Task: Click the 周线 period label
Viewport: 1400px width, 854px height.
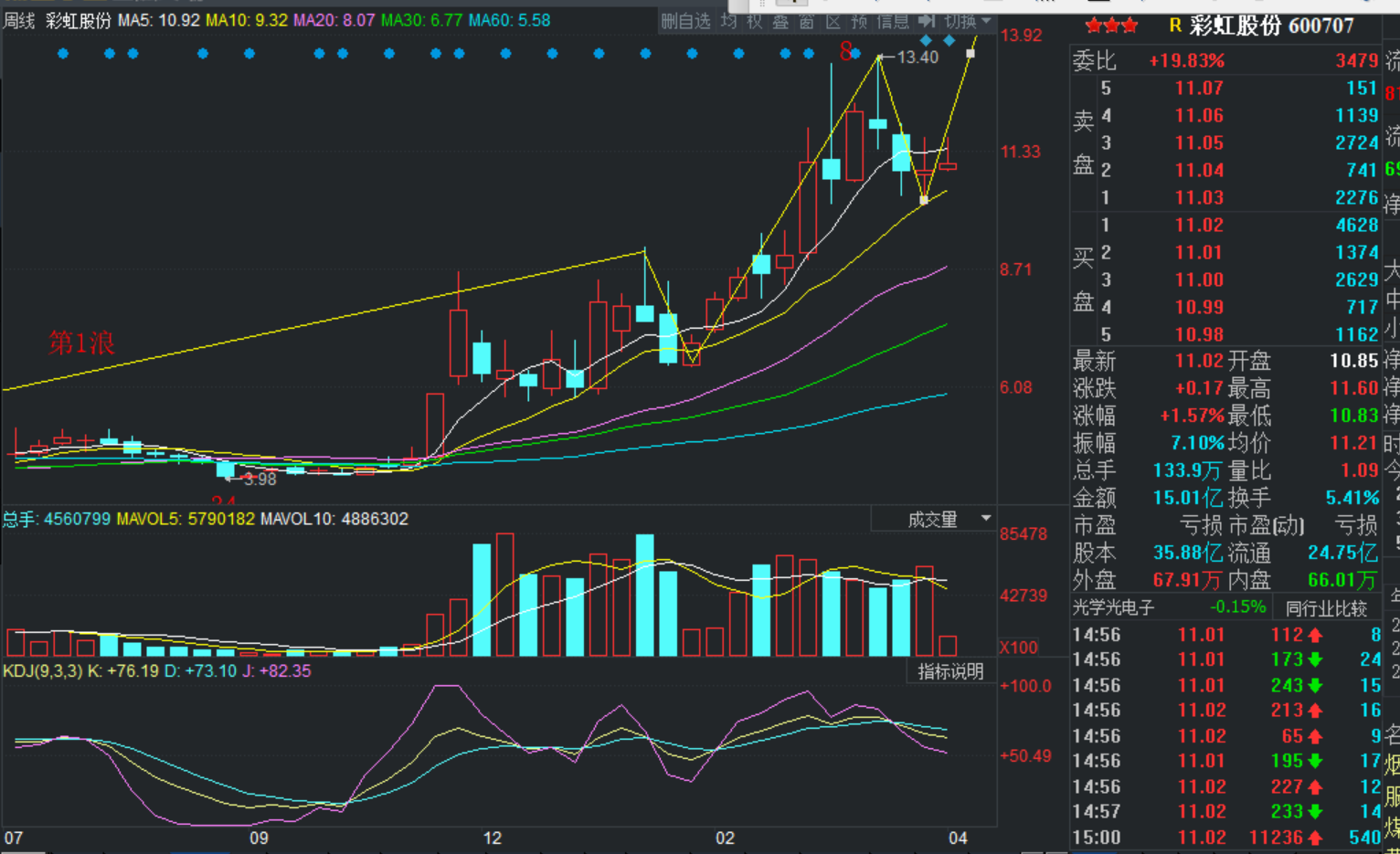Action: click(x=19, y=20)
